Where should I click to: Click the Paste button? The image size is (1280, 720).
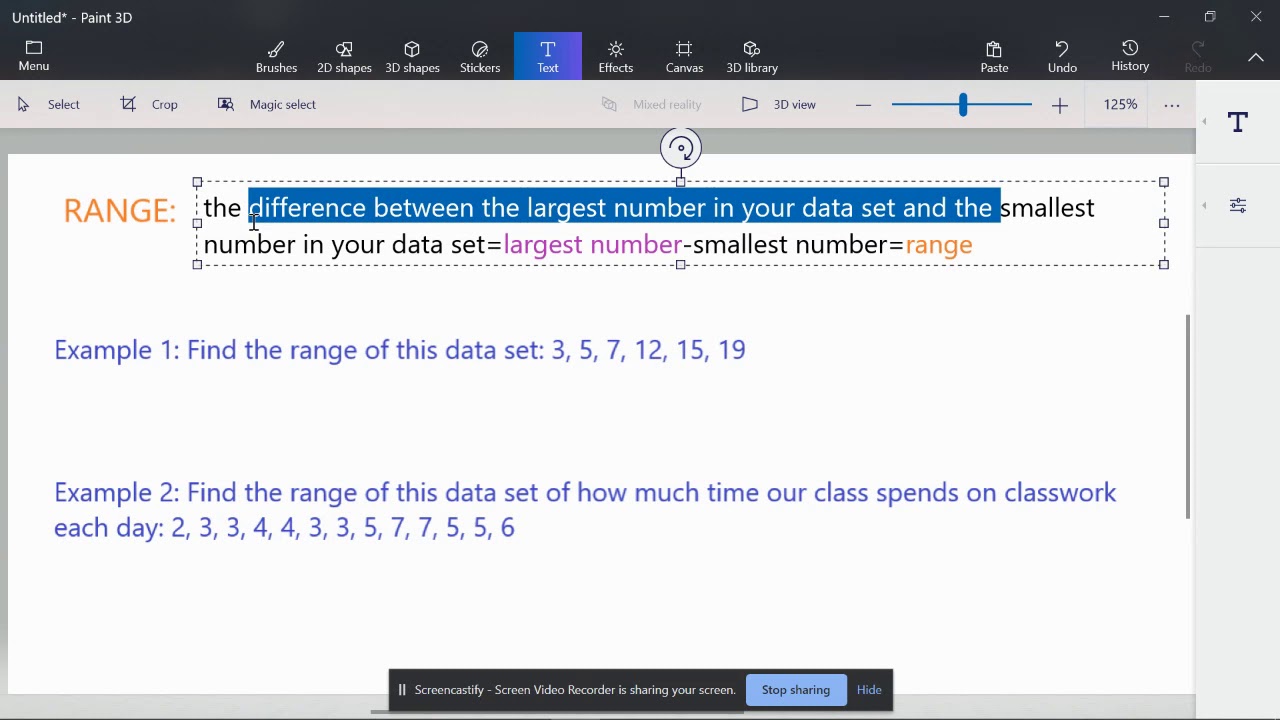point(994,57)
